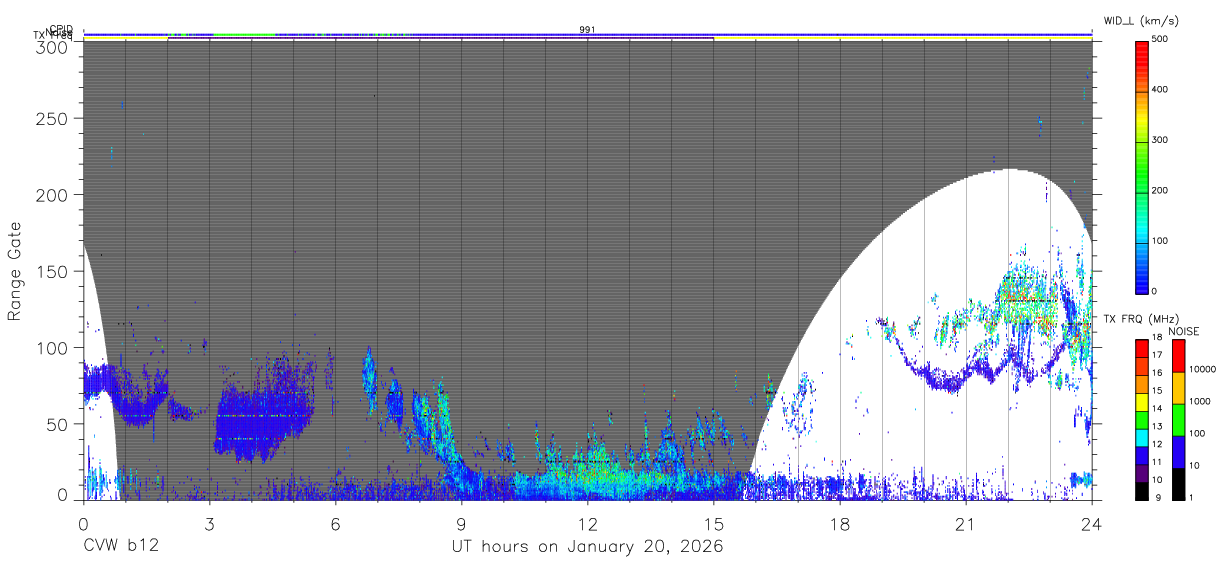Click the 'Range Gate' y-axis label
Image resolution: width=1228 pixels, height=567 pixels.
point(15,273)
